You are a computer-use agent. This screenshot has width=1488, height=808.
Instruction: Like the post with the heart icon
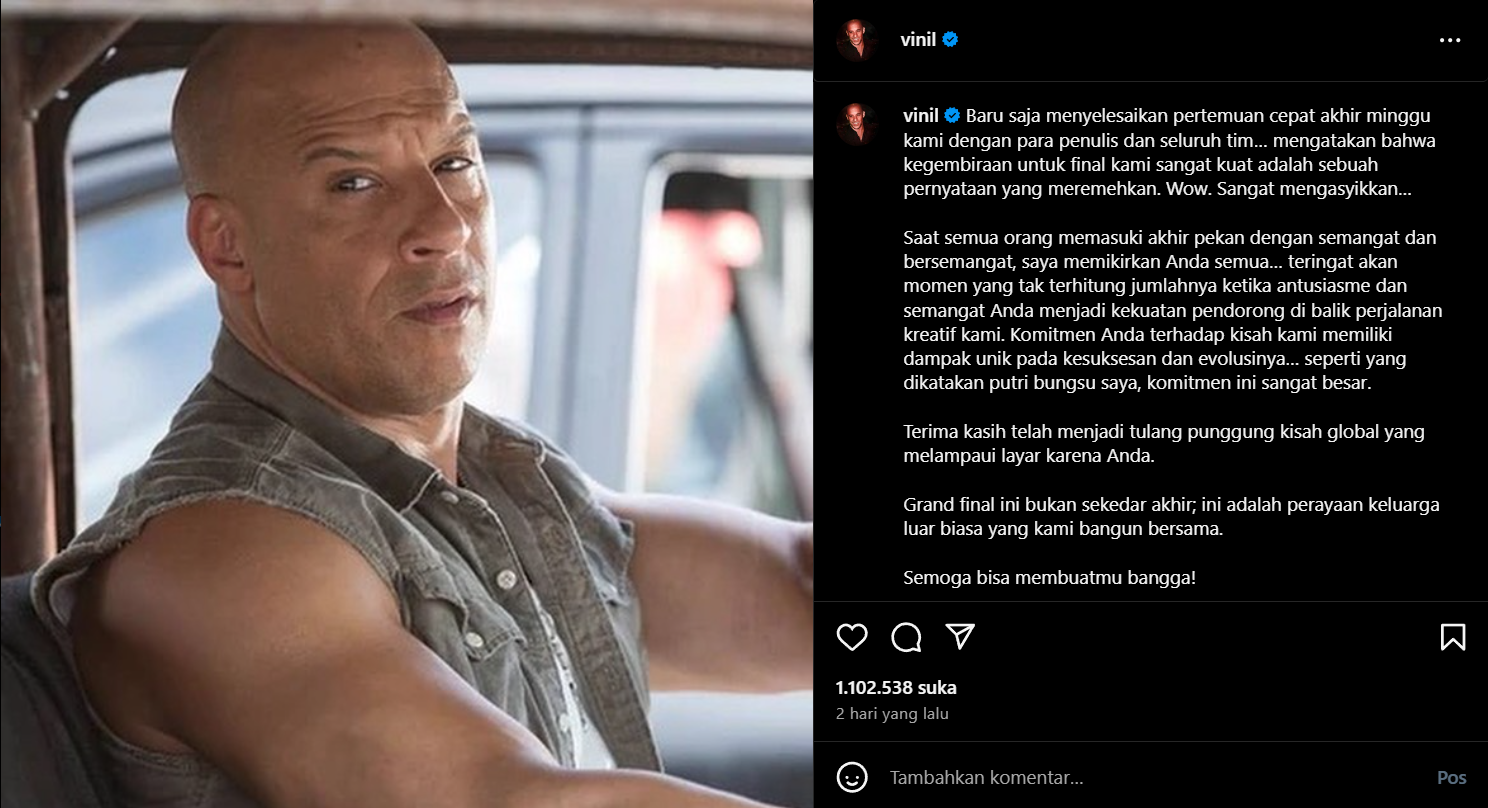click(852, 637)
